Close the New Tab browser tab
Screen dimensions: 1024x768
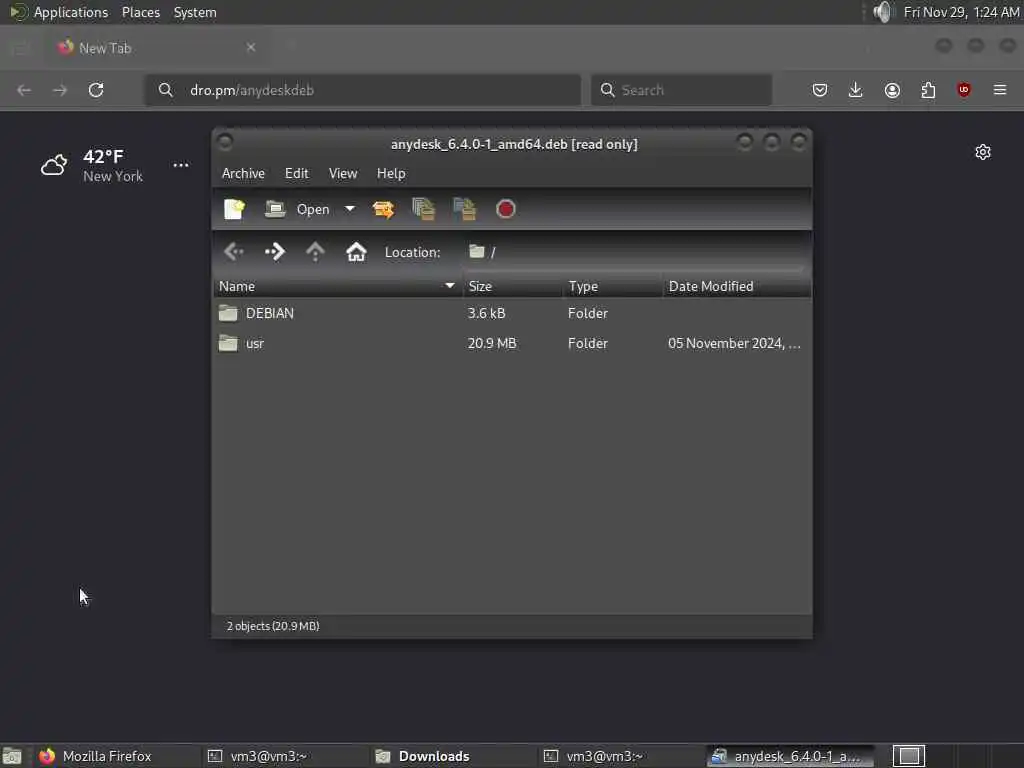[x=251, y=47]
